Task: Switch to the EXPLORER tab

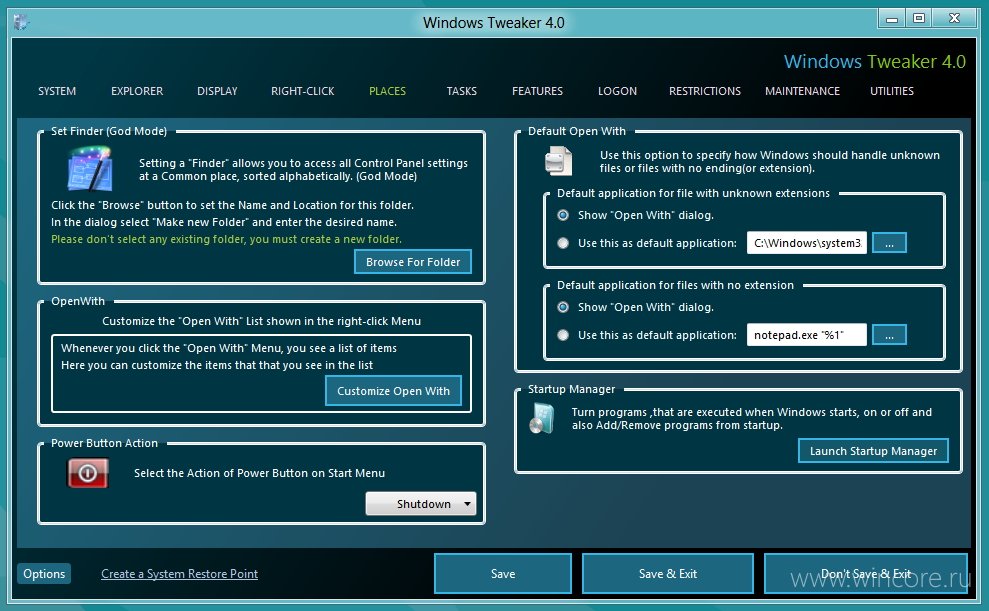Action: point(137,91)
